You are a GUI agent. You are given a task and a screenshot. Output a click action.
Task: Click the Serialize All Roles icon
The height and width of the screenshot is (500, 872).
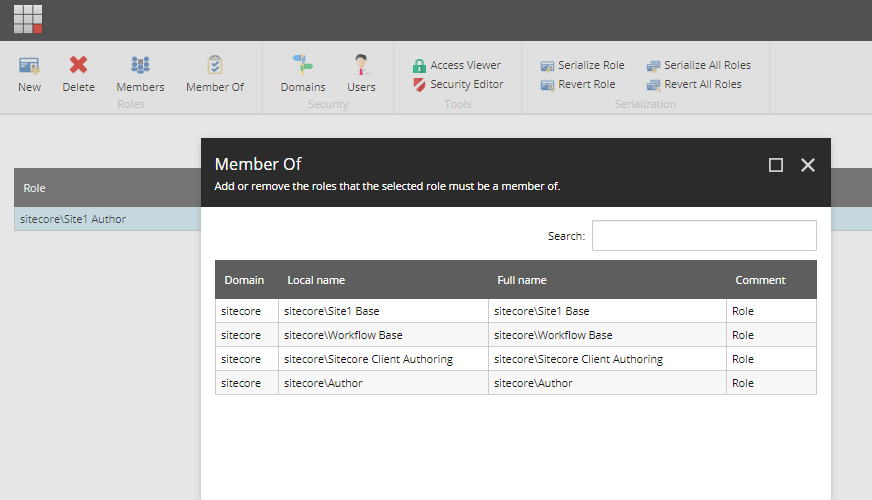[653, 66]
